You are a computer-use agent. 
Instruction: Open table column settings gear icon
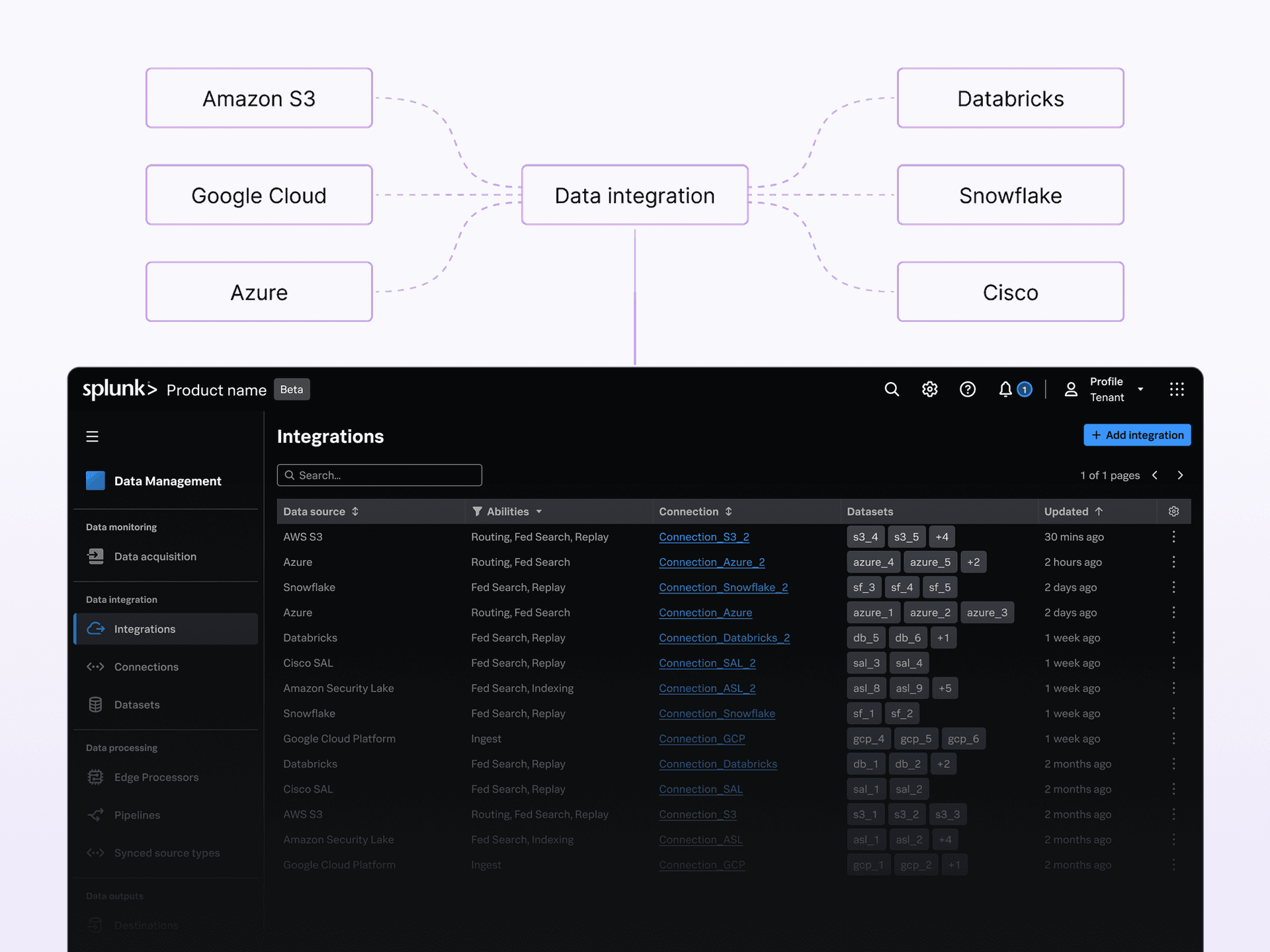pyautogui.click(x=1173, y=512)
